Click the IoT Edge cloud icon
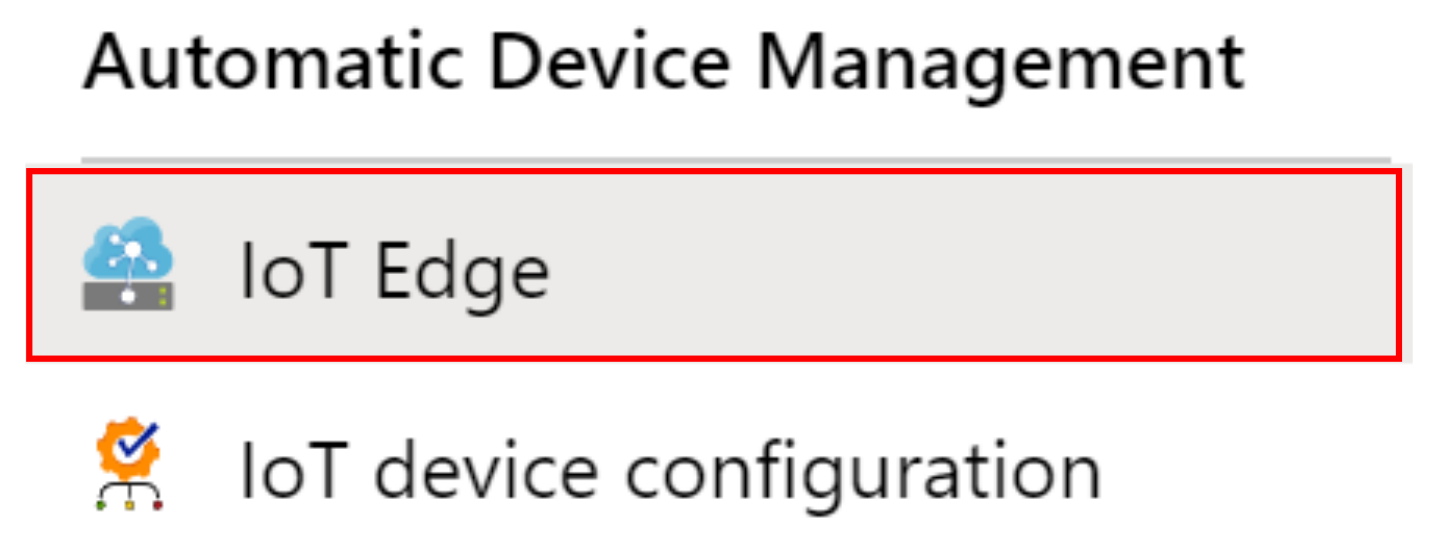The height and width of the screenshot is (547, 1433). click(x=127, y=264)
